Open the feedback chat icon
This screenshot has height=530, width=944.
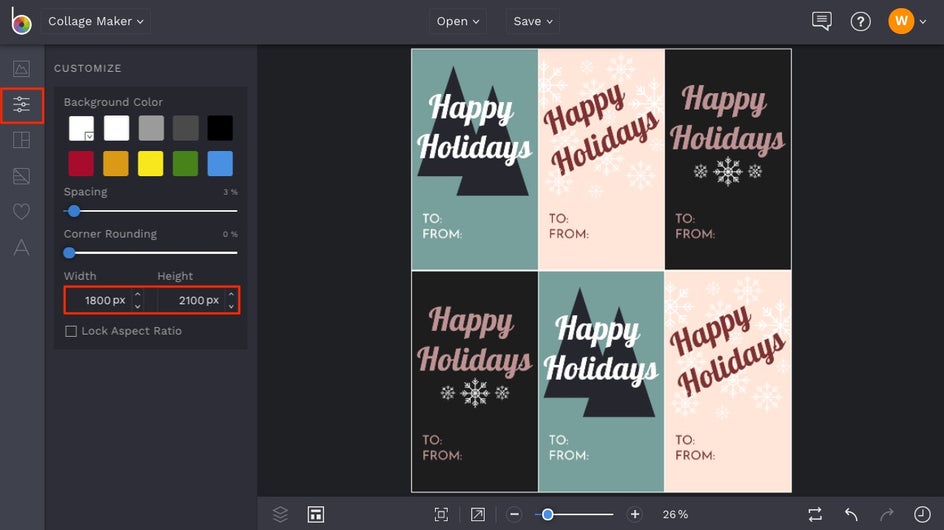tap(821, 21)
